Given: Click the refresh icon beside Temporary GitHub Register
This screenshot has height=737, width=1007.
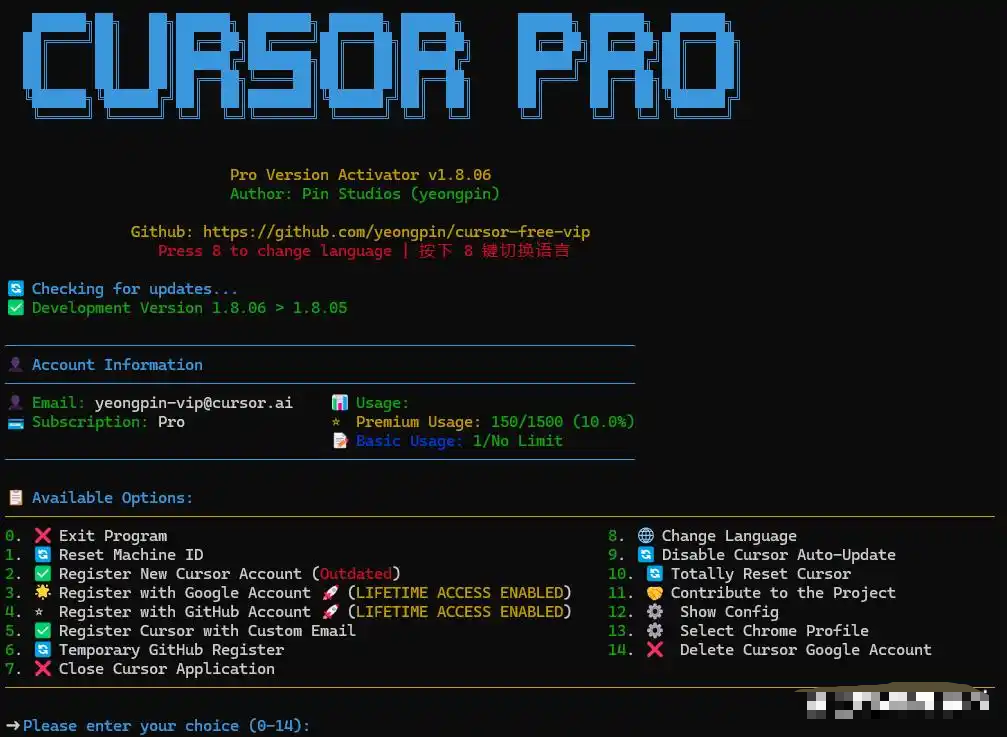Looking at the screenshot, I should tap(42, 650).
